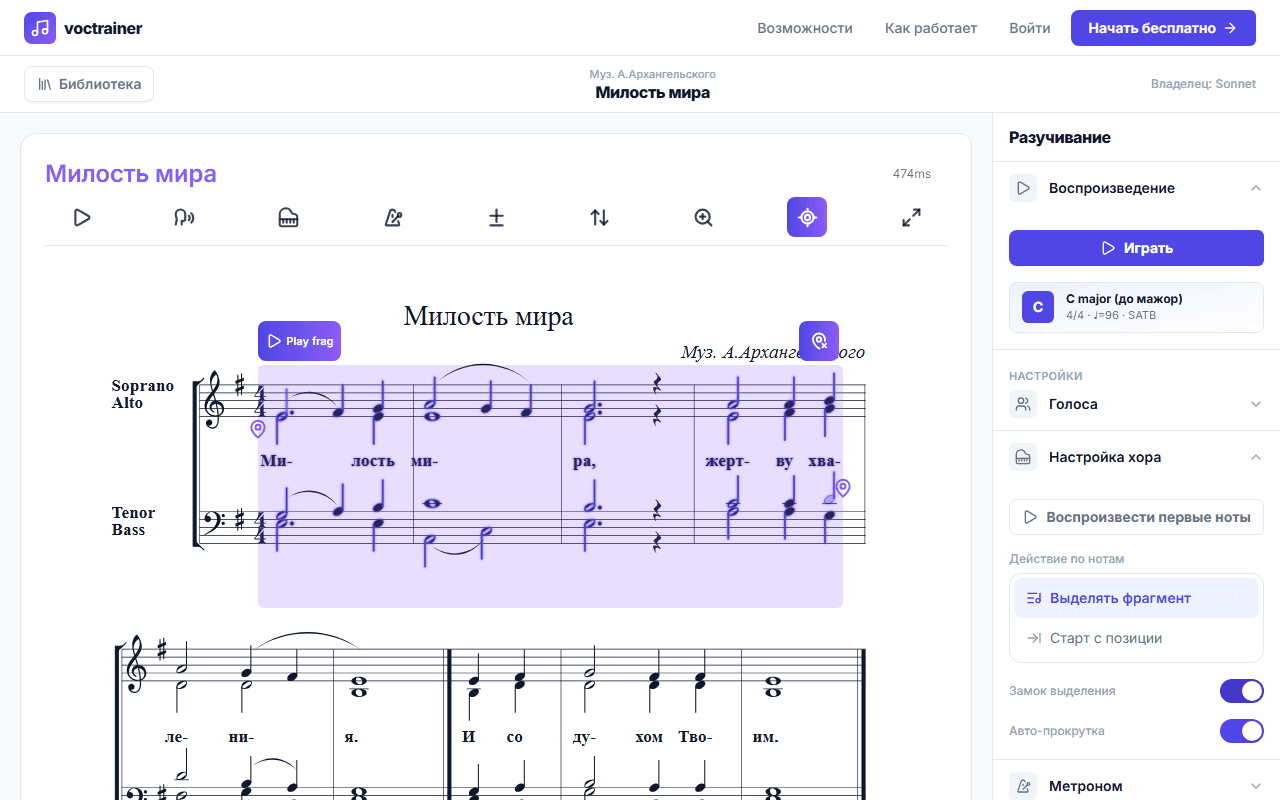Toggle the metronome icon in score toolbar
1280x800 pixels.
pyautogui.click(x=393, y=217)
